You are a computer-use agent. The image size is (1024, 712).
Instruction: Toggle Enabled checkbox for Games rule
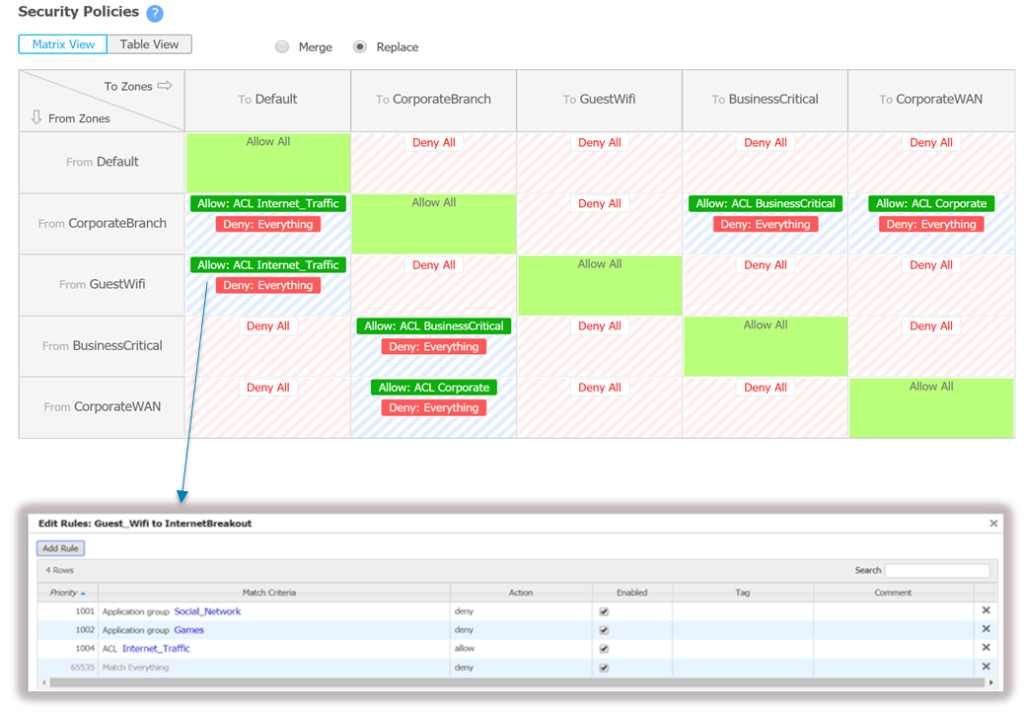(x=603, y=630)
